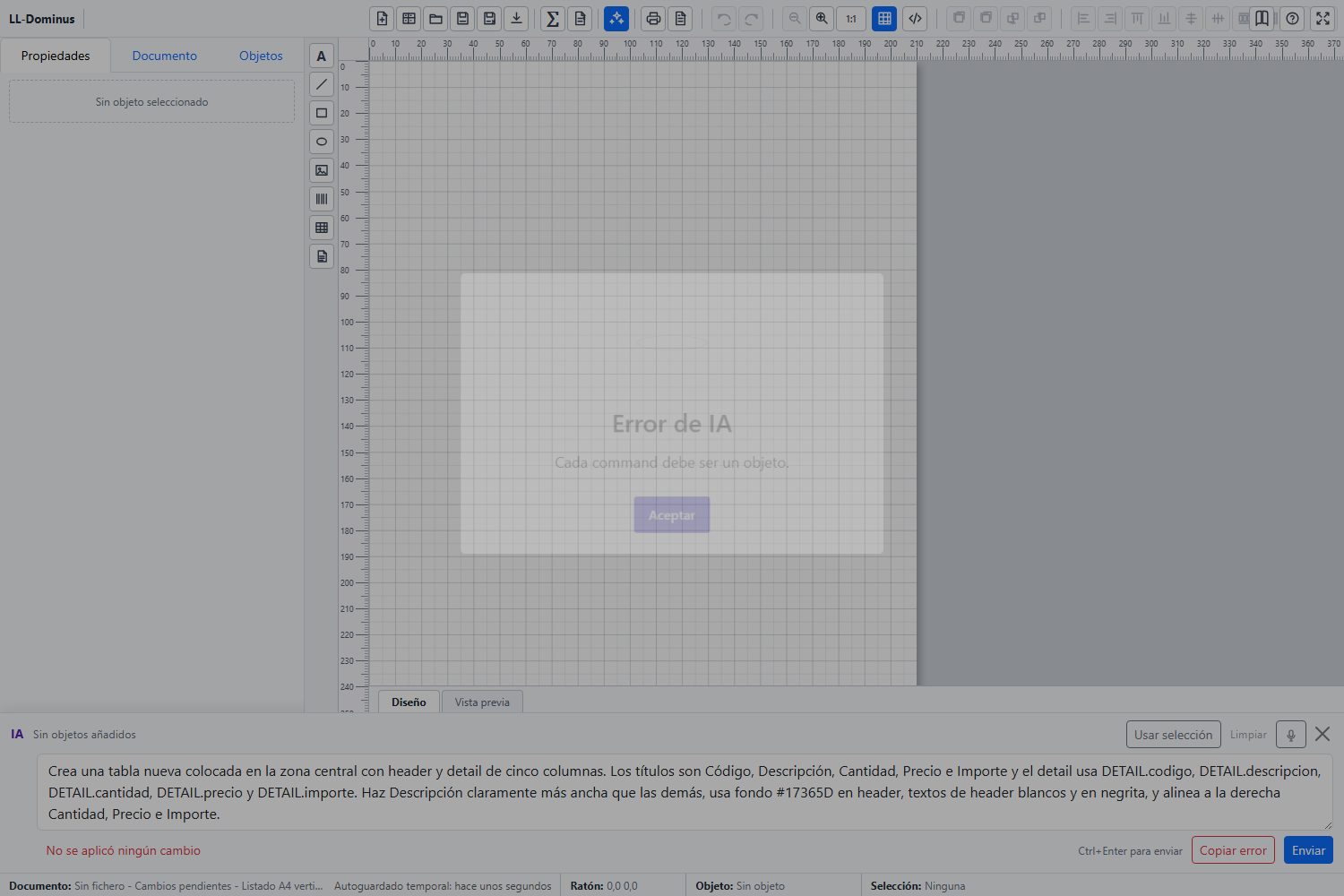Viewport: 1344px width, 896px height.
Task: Click the 'Sin objetos añadidos' label
Action: click(84, 734)
